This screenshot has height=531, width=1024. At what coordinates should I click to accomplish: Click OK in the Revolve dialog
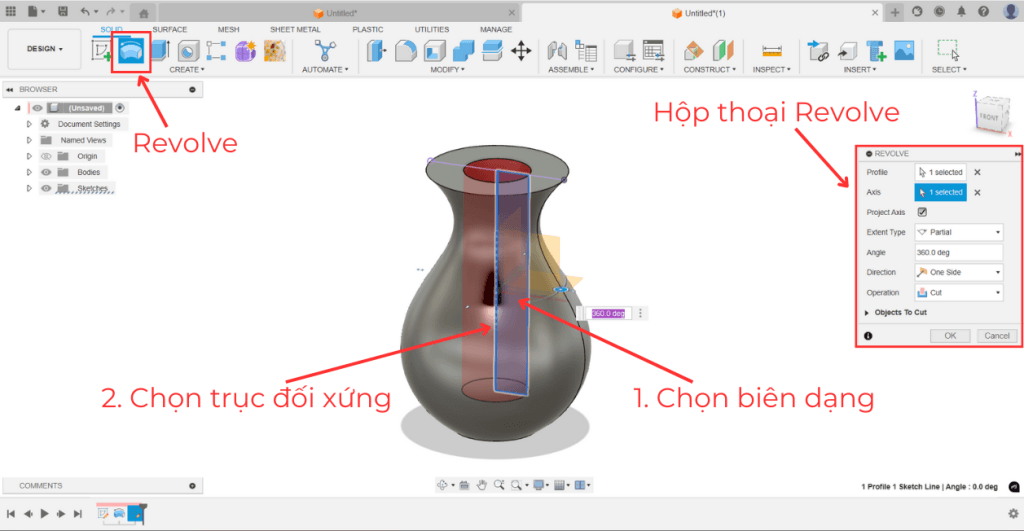[x=950, y=336]
